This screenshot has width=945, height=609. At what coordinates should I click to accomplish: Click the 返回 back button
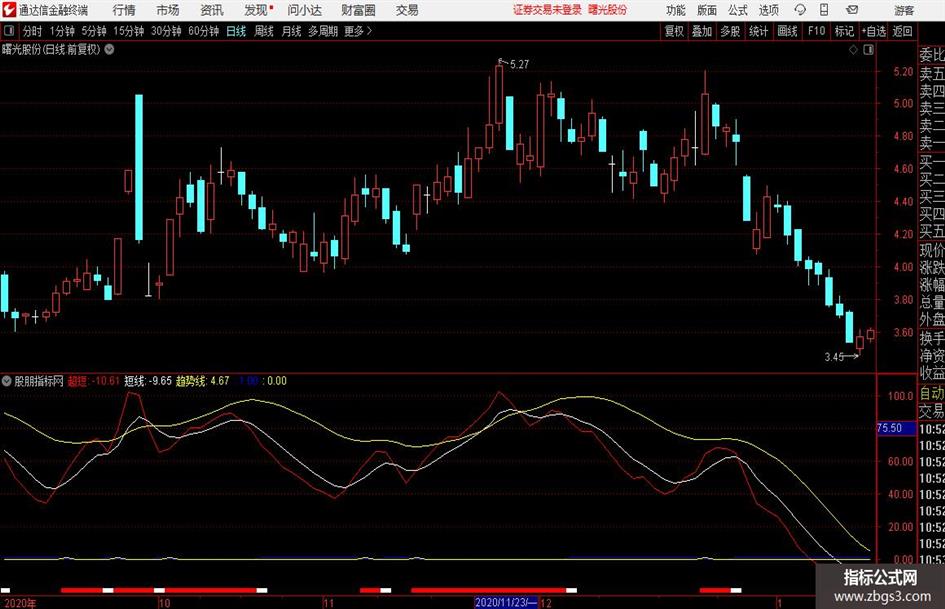point(902,31)
